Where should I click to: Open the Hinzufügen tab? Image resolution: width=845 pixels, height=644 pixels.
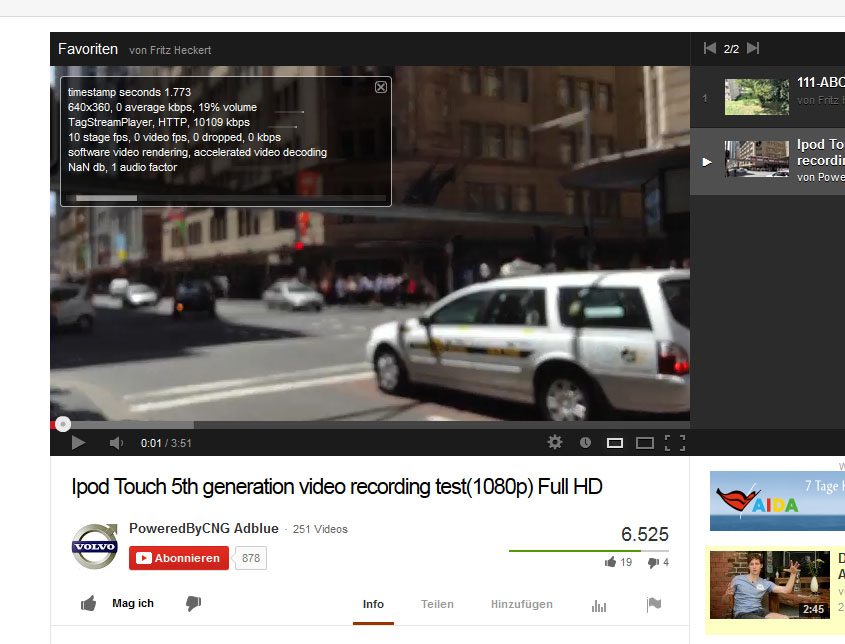pos(522,604)
